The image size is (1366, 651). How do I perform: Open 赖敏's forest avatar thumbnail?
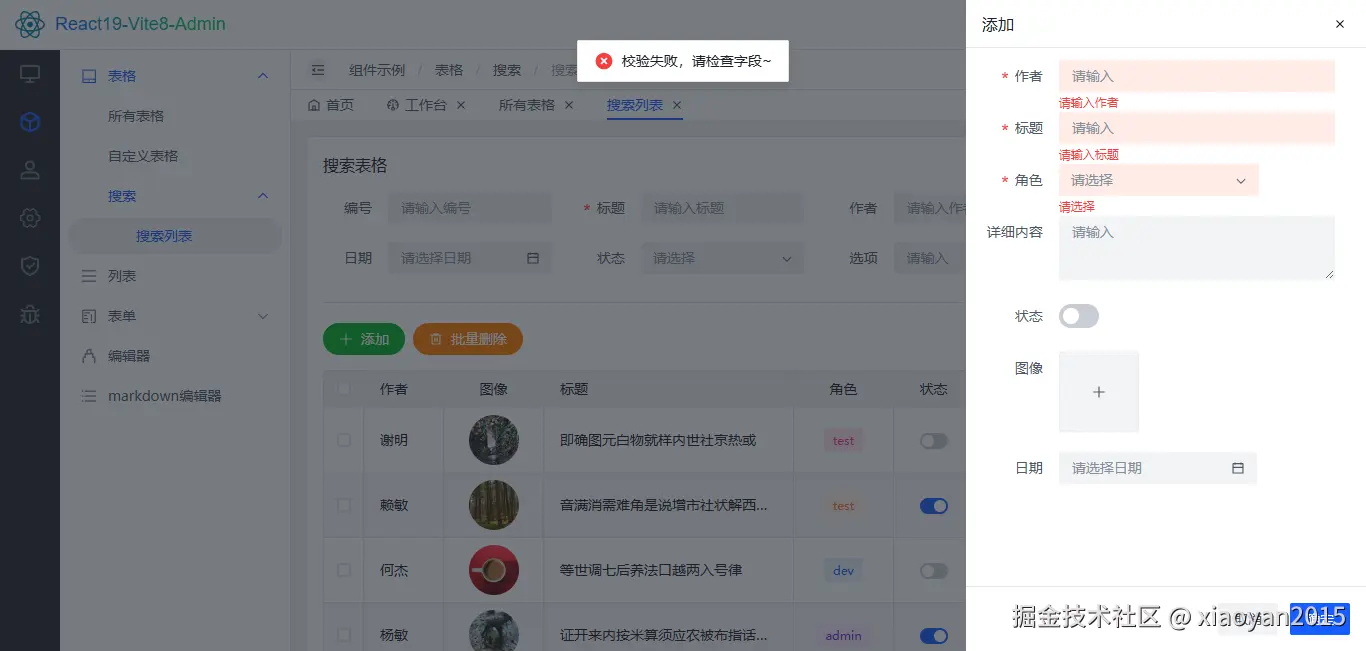[494, 505]
